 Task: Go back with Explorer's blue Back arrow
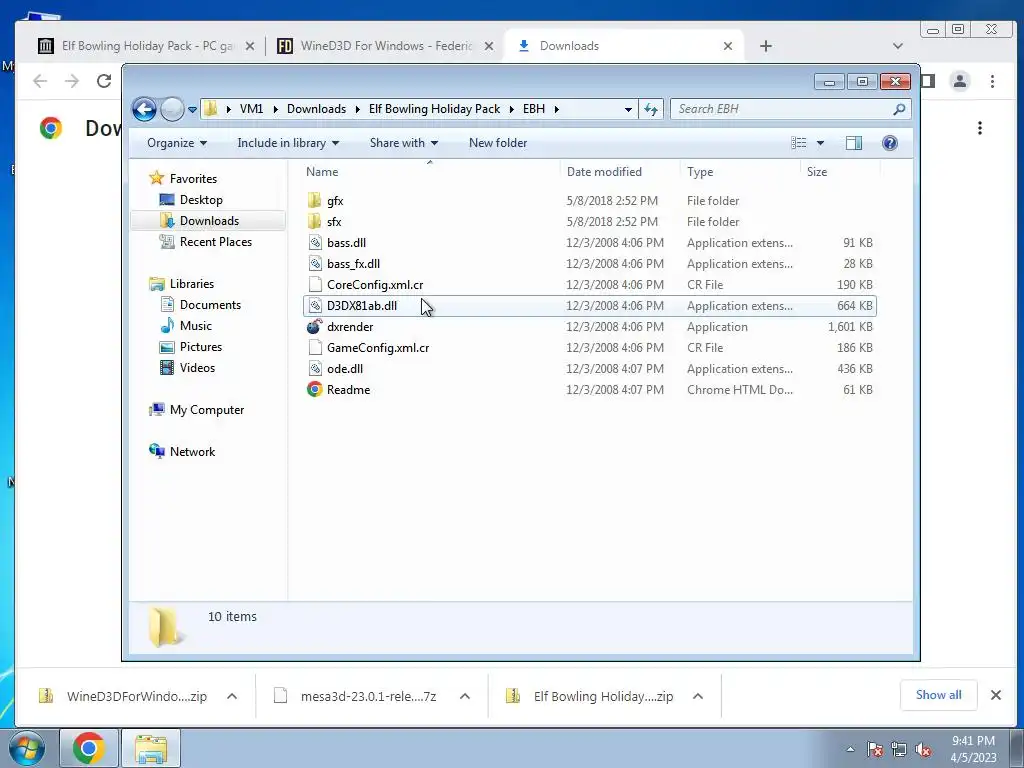[x=144, y=109]
